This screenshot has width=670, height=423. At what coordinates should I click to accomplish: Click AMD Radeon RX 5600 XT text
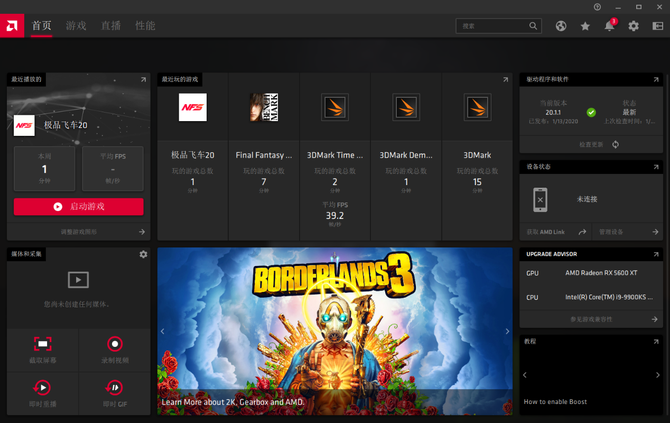[601, 273]
